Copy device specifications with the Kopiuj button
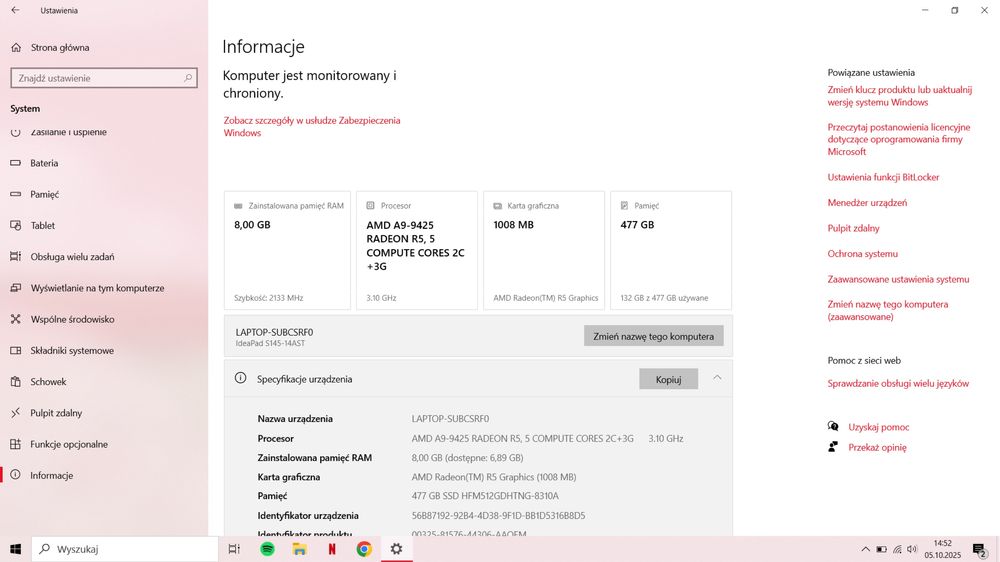Screen dimensions: 1000x562 click(x=668, y=379)
